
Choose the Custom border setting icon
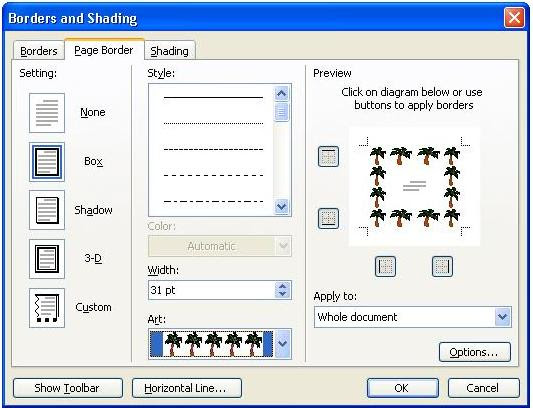(47, 308)
